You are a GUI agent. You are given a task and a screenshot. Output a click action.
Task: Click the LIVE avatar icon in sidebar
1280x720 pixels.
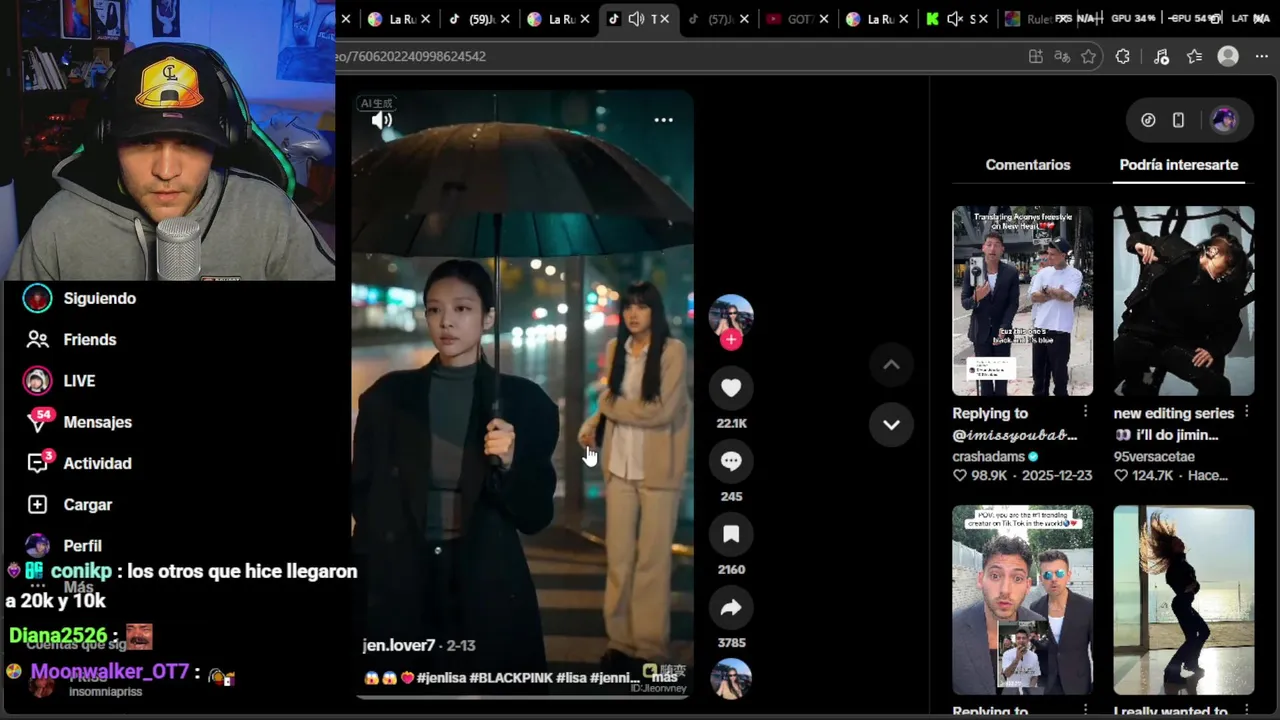click(37, 381)
